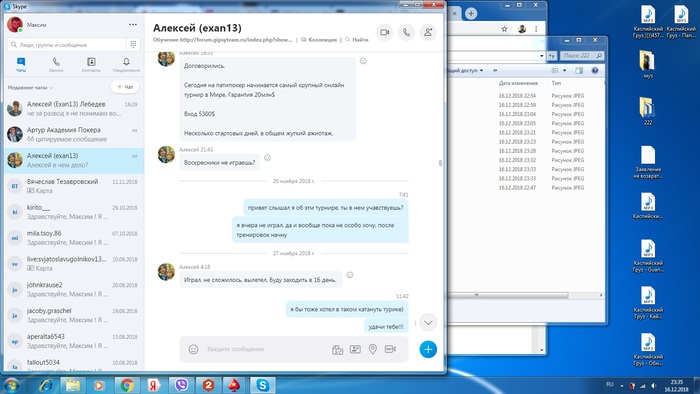
Task: Select the 'Заявление на возврат' desktop file
Action: 648,162
